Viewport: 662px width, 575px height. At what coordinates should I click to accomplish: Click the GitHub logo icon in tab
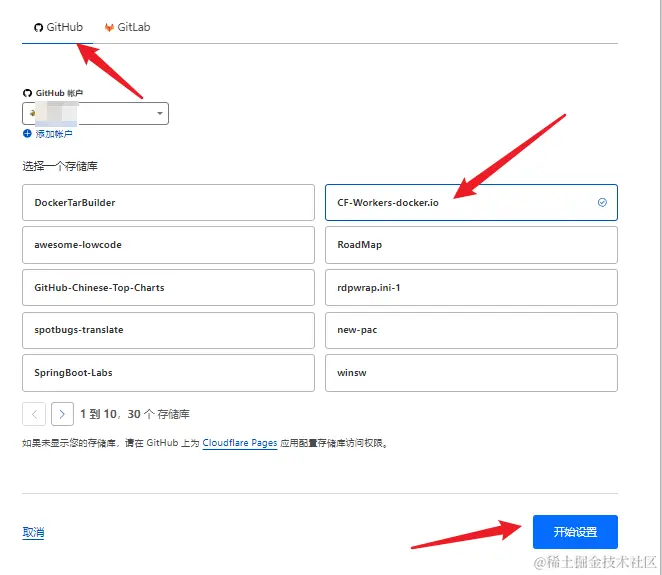(x=38, y=28)
